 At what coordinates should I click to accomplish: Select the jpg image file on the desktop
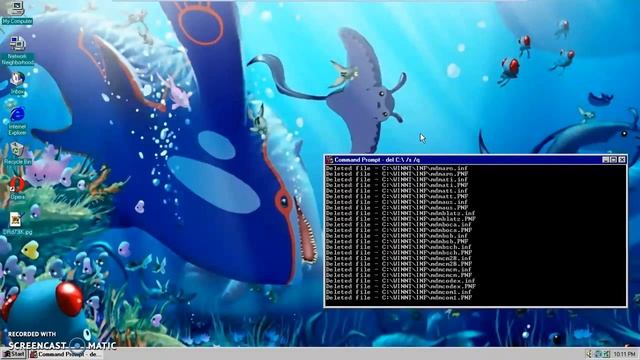[17, 223]
